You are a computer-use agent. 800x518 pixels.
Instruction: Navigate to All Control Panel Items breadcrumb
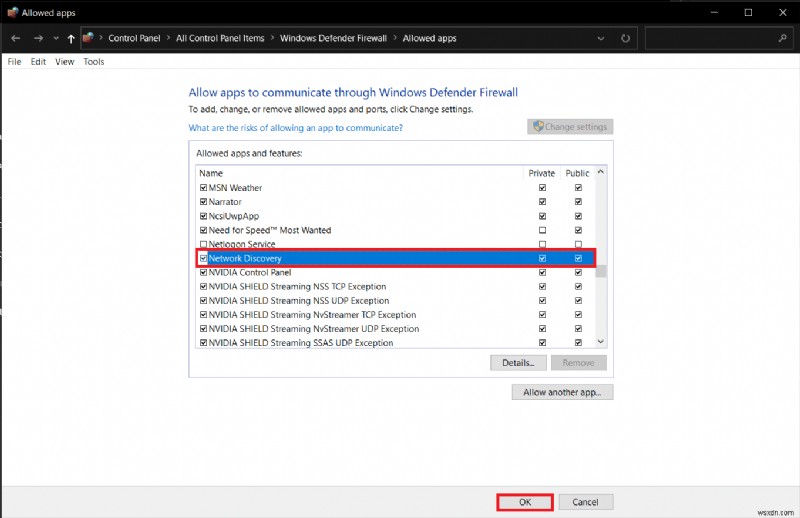pos(220,38)
